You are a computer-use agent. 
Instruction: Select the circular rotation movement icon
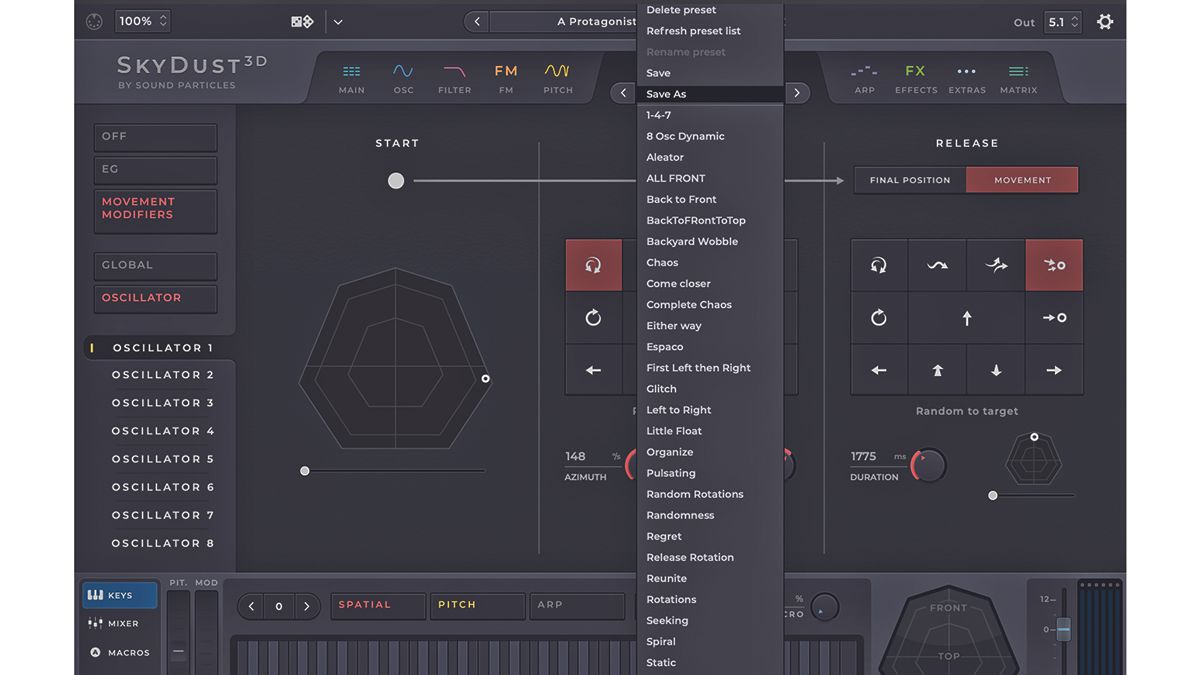click(879, 318)
